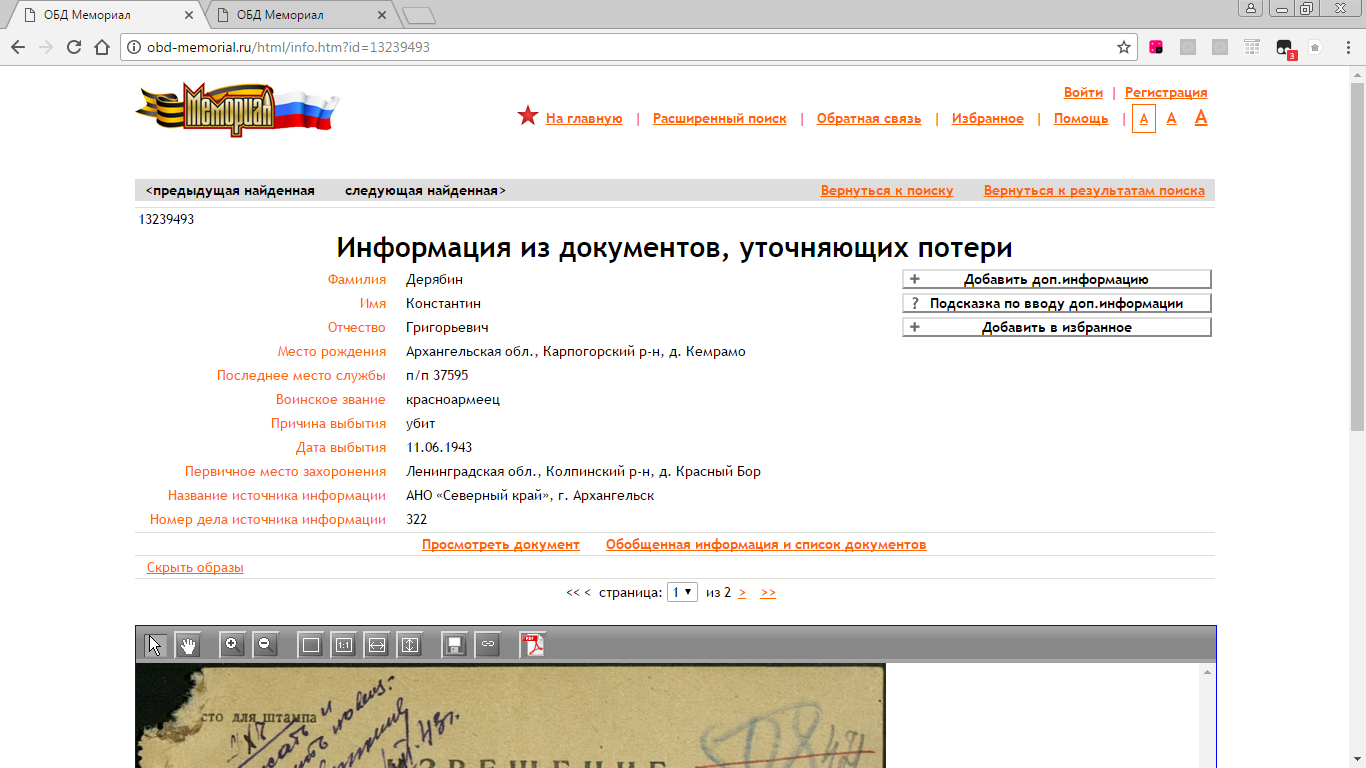The height and width of the screenshot is (768, 1366).
Task: Save the document image (floppy icon)
Action: tap(455, 645)
